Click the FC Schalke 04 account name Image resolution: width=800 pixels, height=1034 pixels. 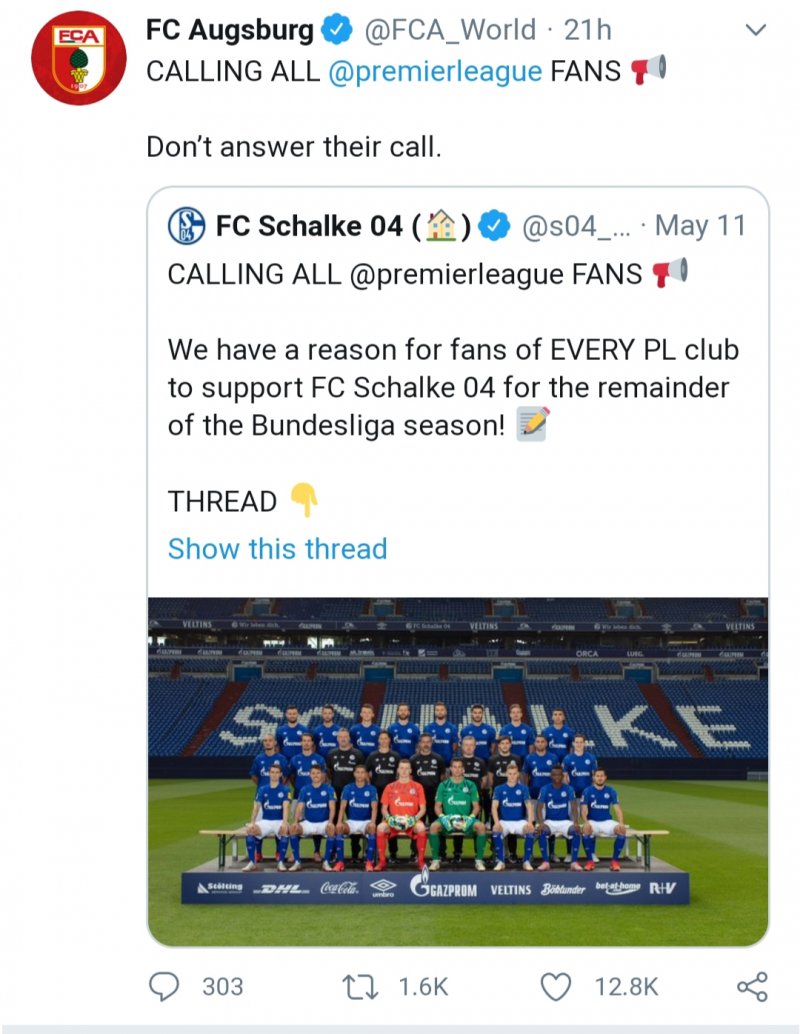tap(309, 227)
